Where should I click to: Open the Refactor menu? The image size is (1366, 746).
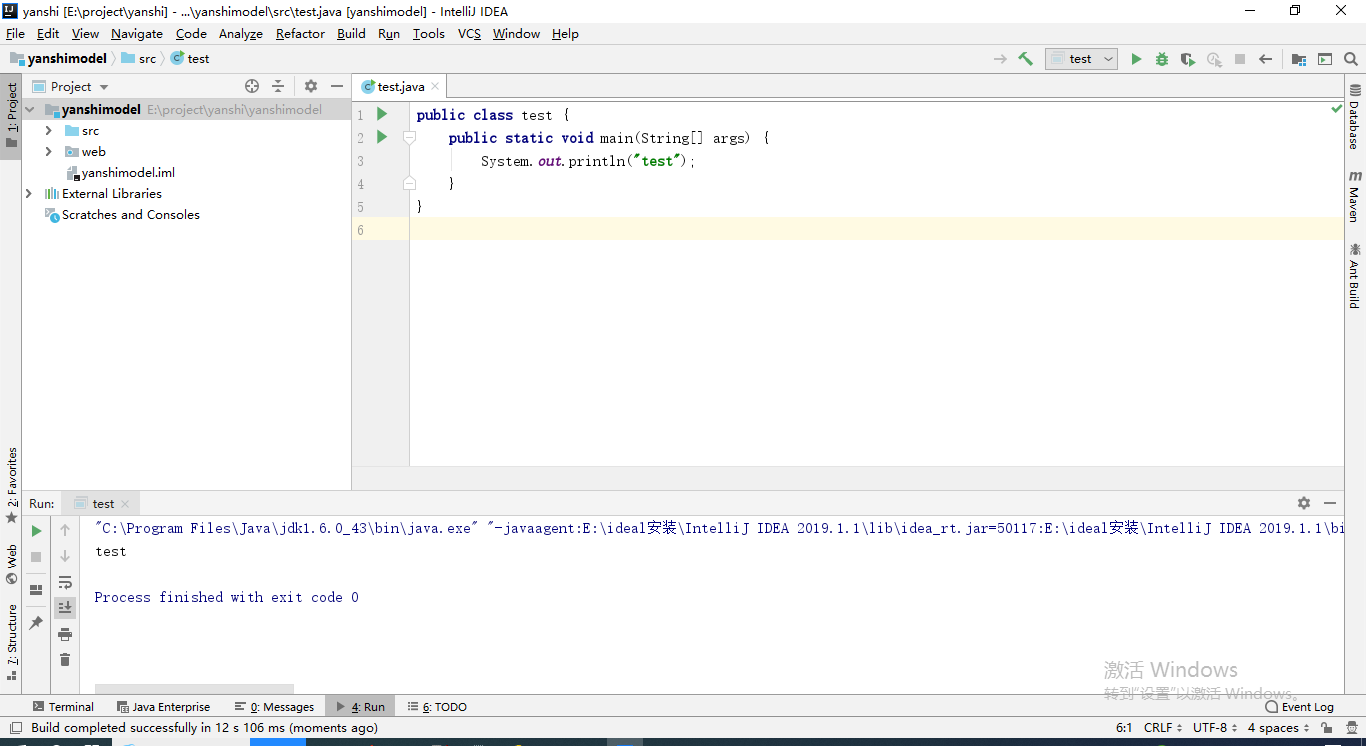(x=300, y=33)
